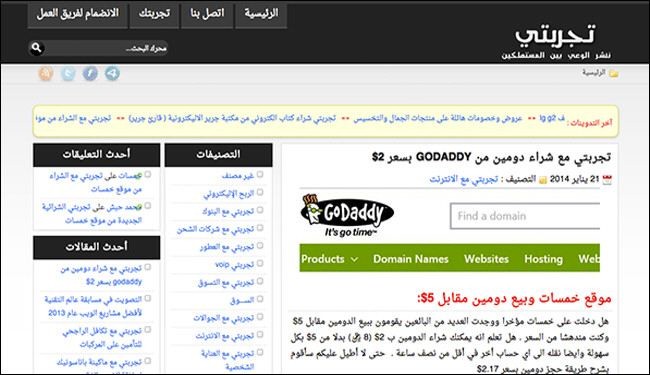Click the breadcrumb folder icon beside الرئيسية
Viewport: 650px width, 375px height.
click(614, 73)
